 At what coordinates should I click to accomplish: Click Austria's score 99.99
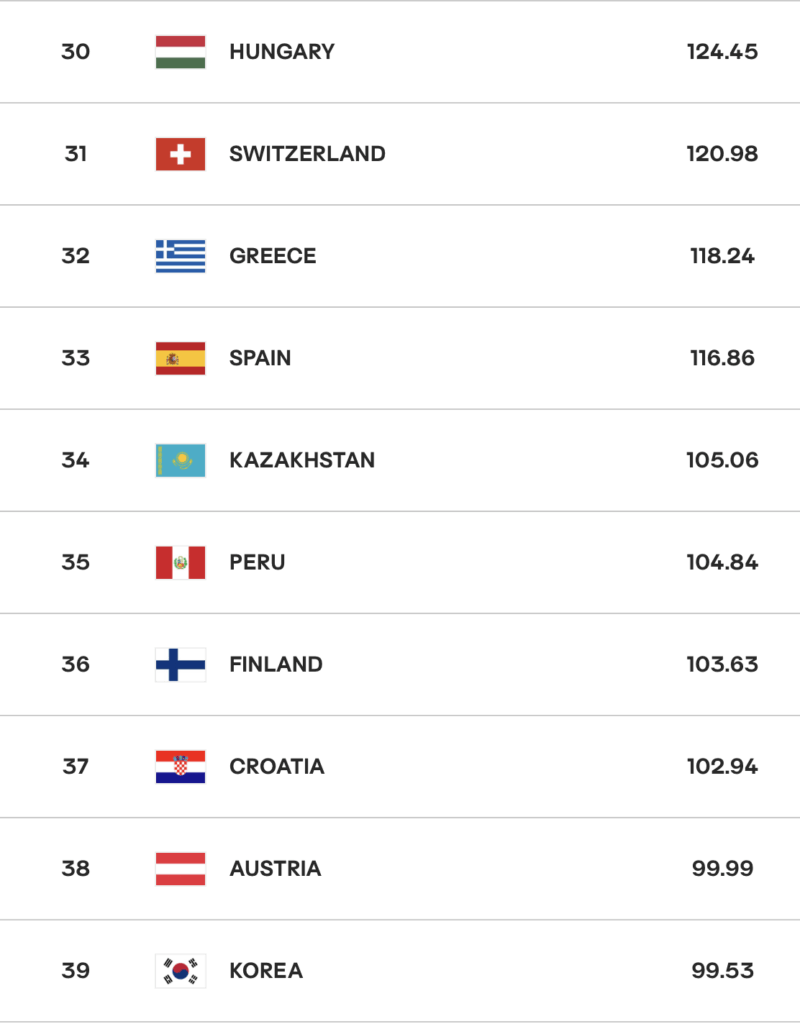[722, 869]
